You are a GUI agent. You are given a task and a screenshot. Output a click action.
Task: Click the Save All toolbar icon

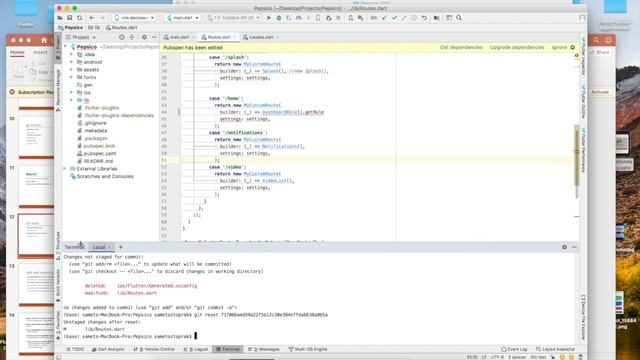[x=70, y=18]
